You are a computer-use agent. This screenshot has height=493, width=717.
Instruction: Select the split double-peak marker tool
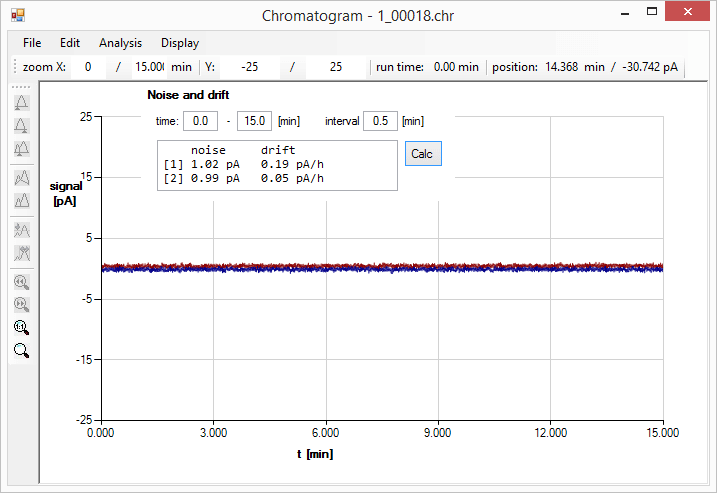point(21,148)
